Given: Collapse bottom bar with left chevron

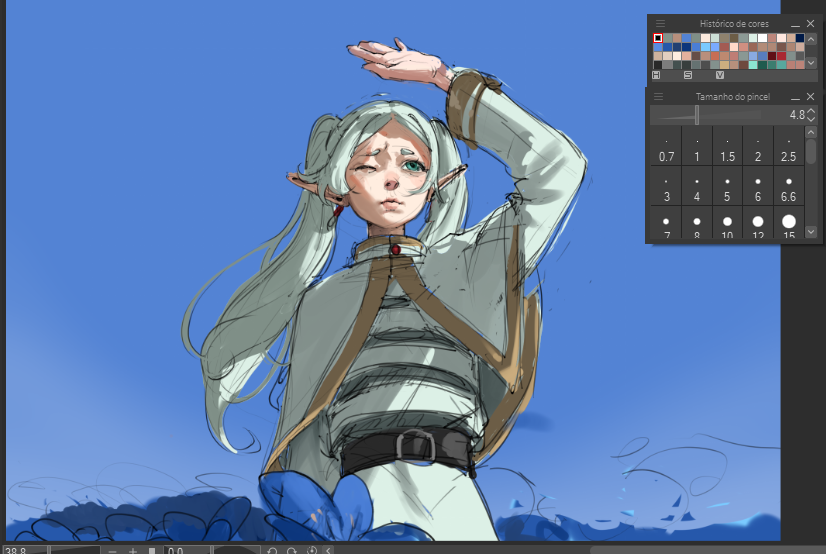Looking at the screenshot, I should tap(328, 551).
